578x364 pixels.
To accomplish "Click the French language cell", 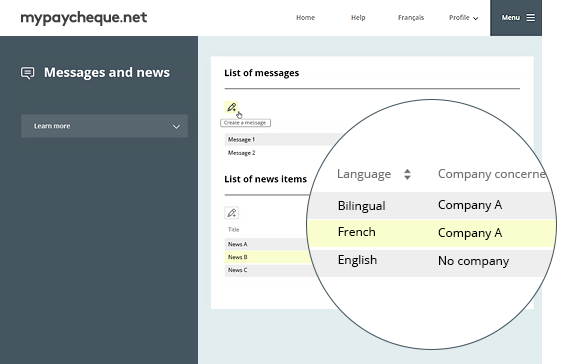I will (x=356, y=232).
